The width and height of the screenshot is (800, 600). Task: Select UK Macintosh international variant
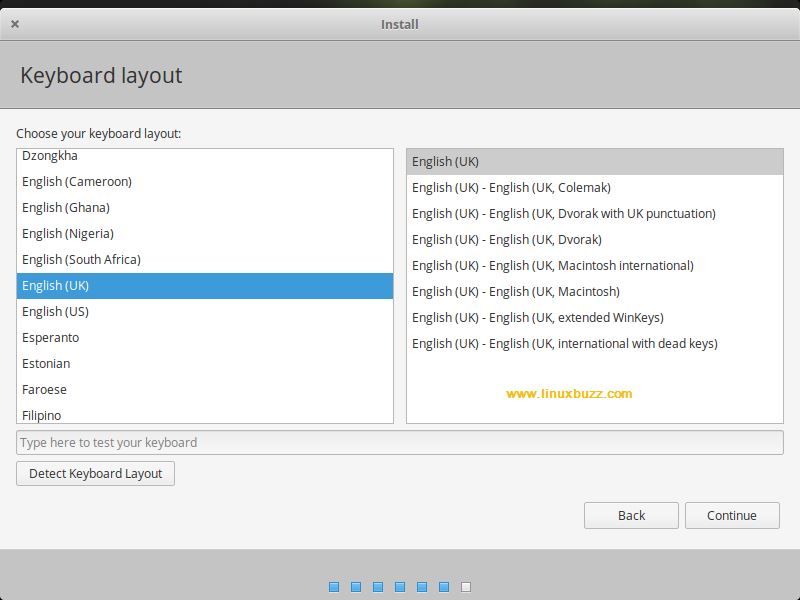pos(595,266)
